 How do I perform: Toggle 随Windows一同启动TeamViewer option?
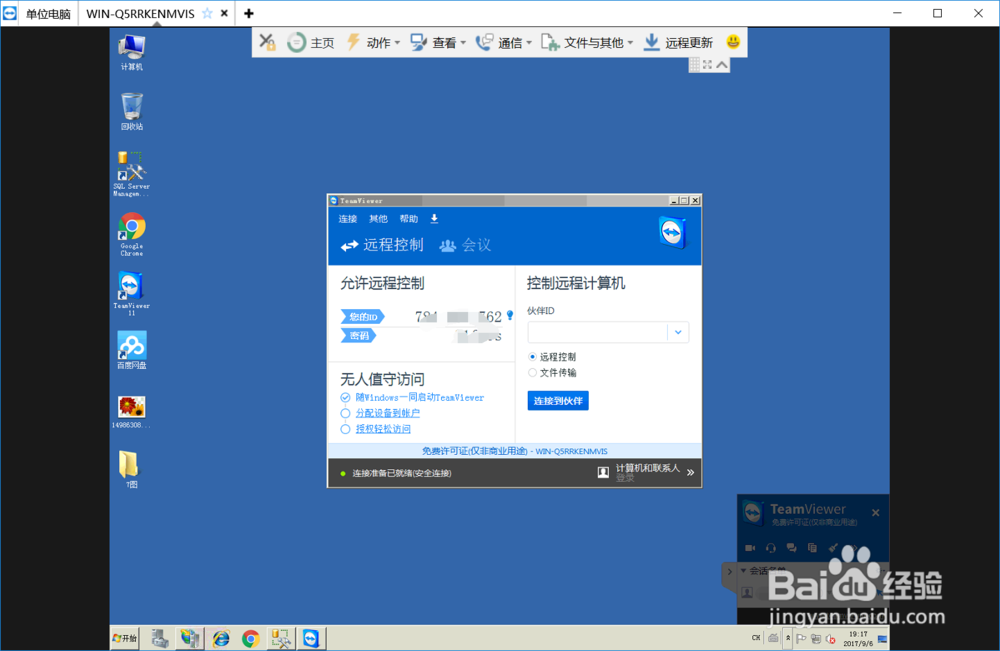click(x=345, y=397)
